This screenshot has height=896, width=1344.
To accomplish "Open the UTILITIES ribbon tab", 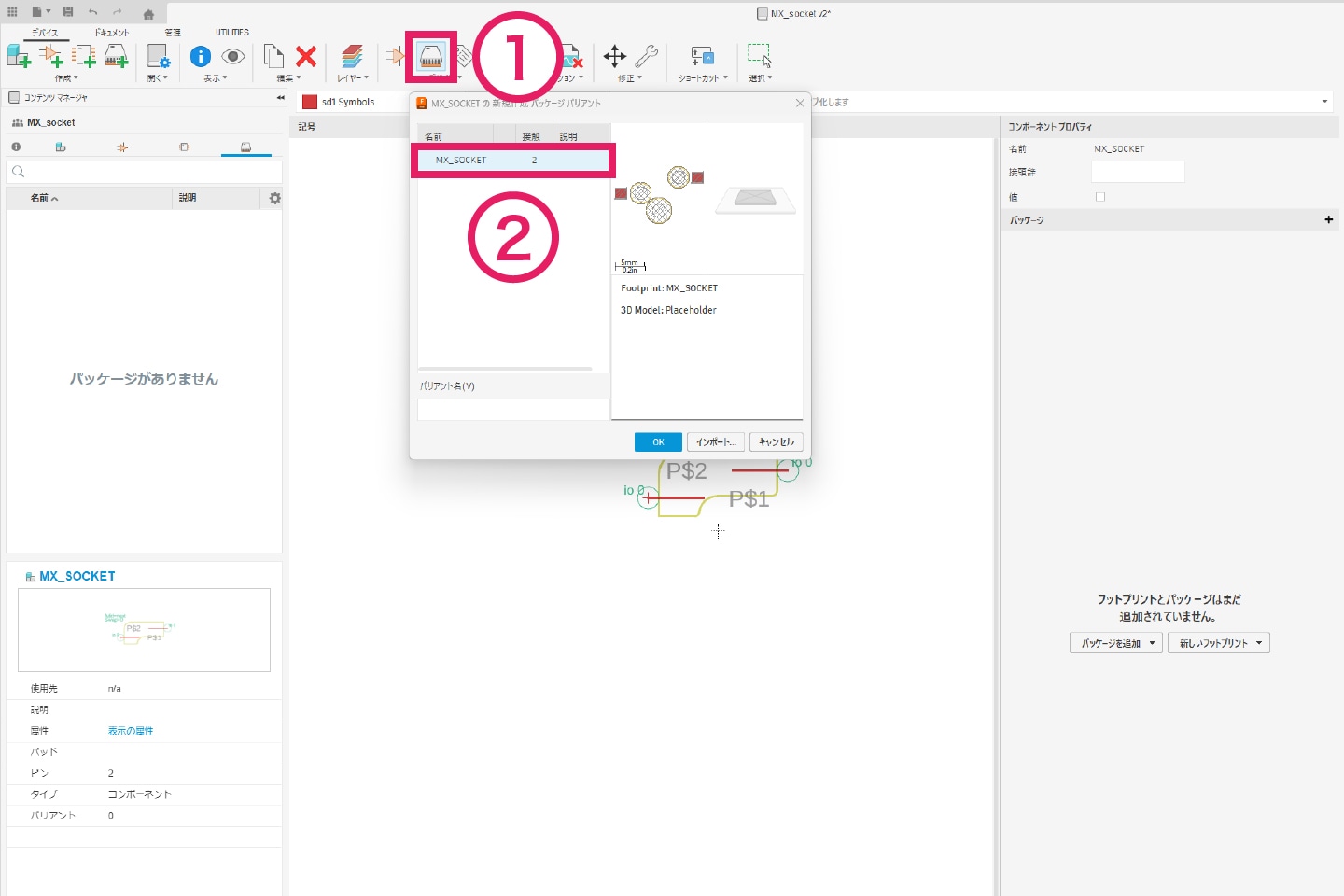I will pos(232,33).
